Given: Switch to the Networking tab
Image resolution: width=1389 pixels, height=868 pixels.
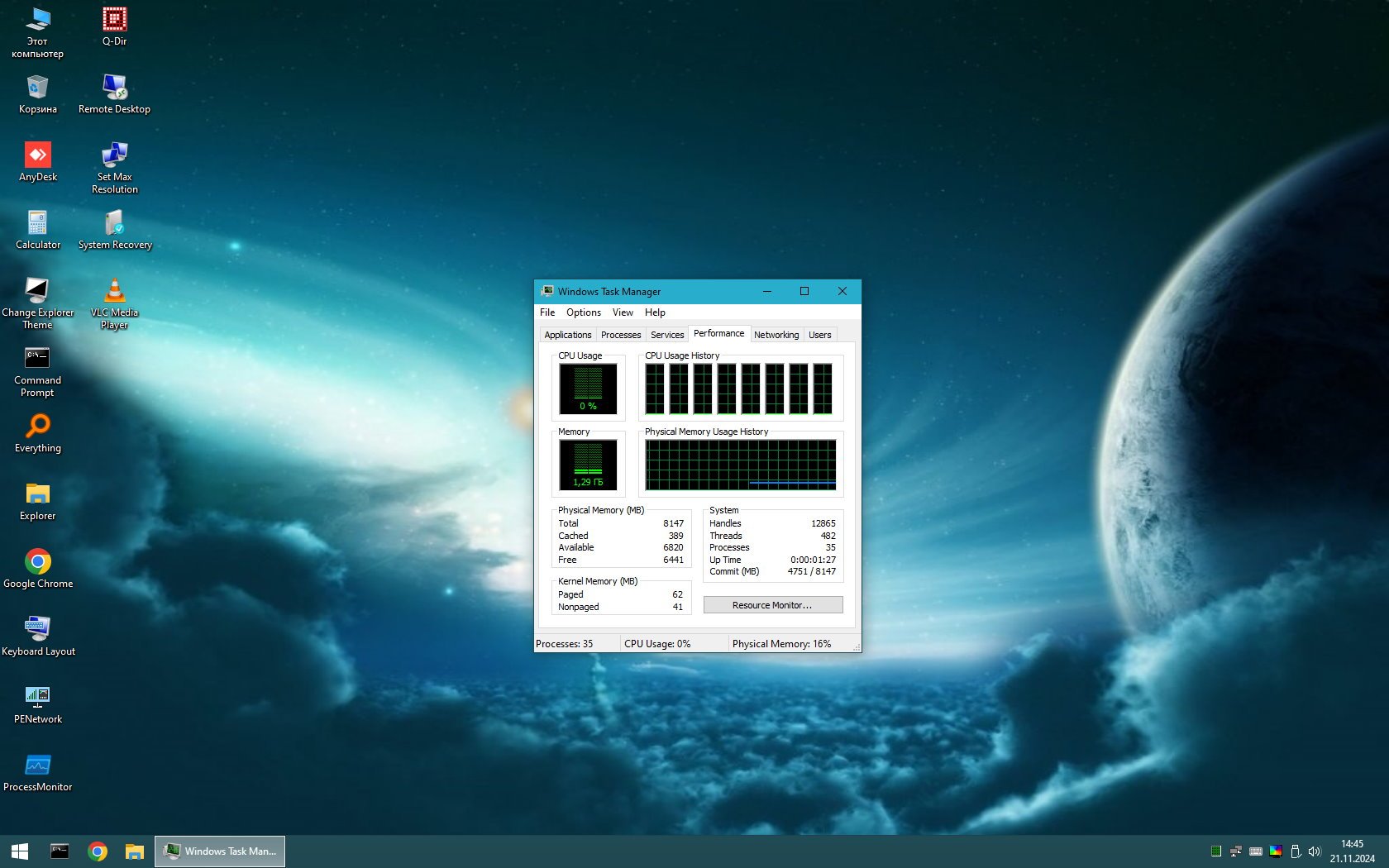Looking at the screenshot, I should coord(776,335).
